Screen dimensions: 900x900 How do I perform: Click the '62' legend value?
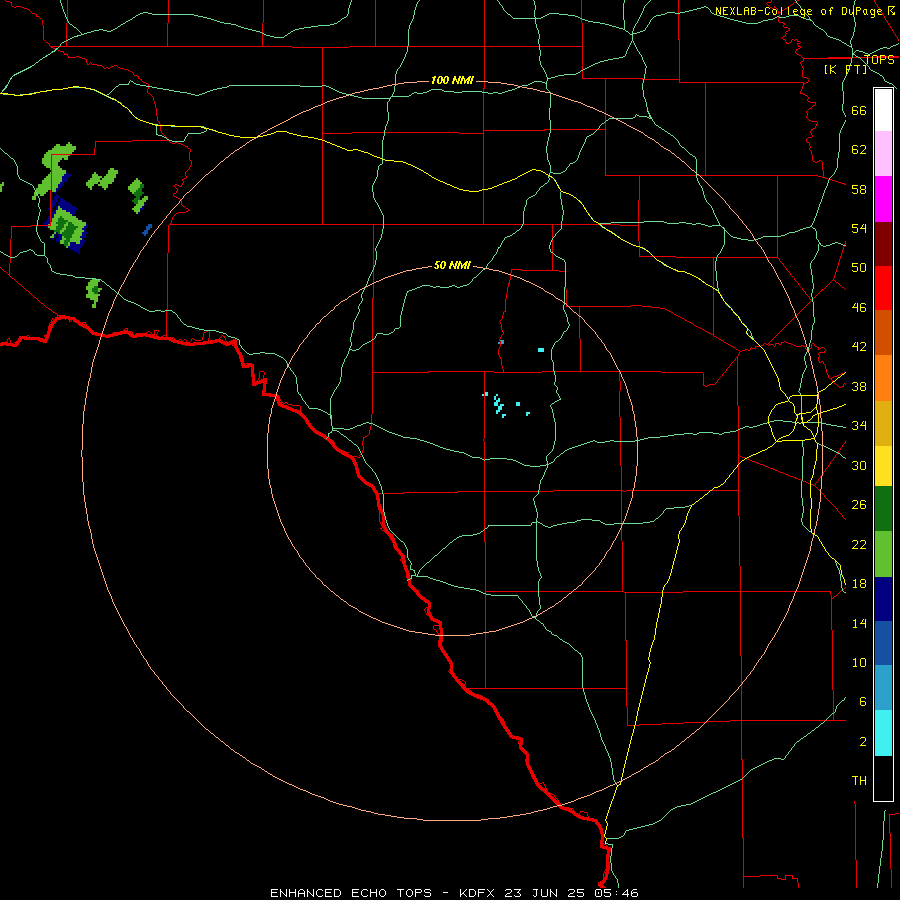(x=859, y=150)
